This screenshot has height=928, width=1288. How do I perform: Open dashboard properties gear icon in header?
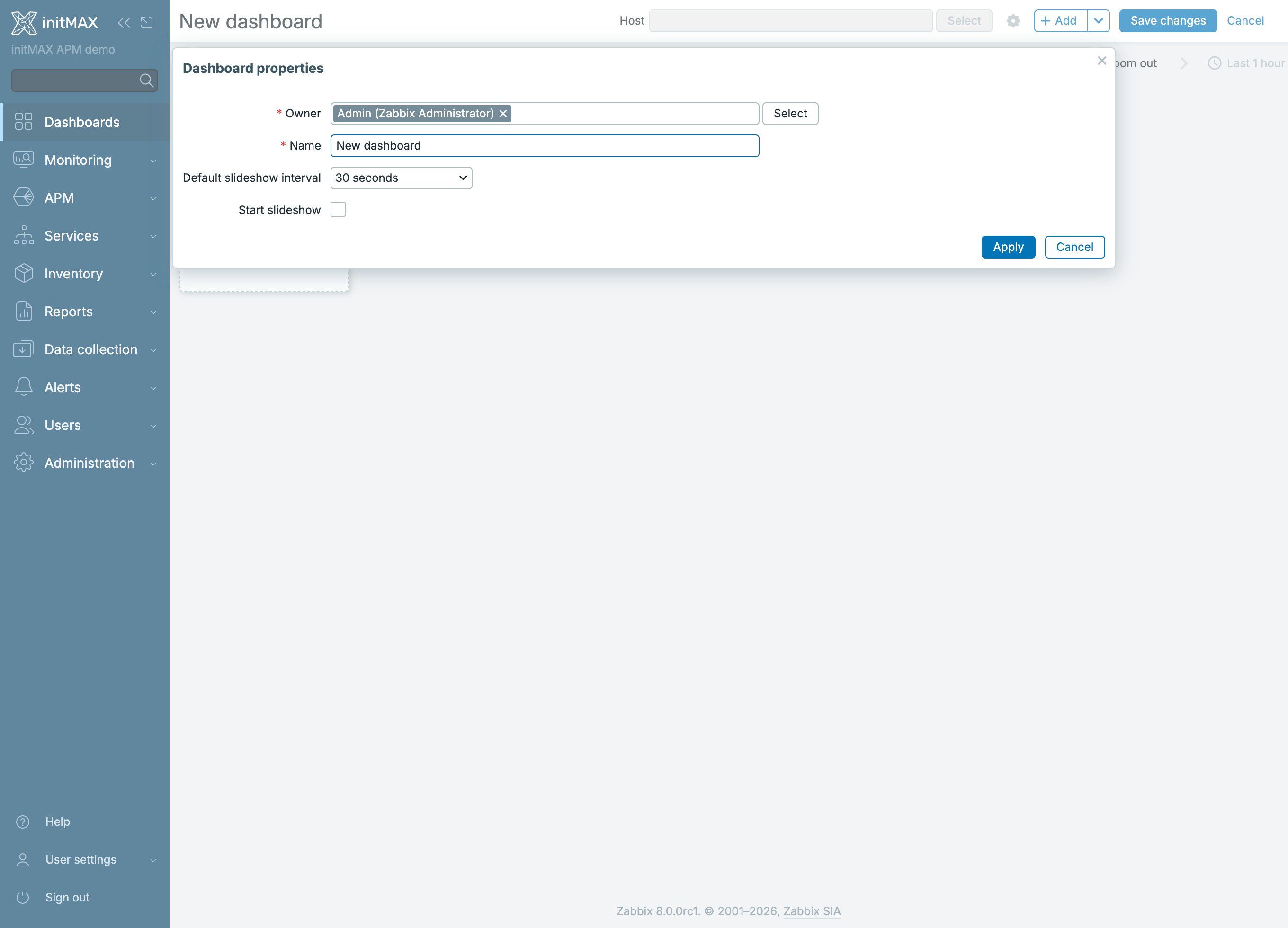coord(1013,21)
